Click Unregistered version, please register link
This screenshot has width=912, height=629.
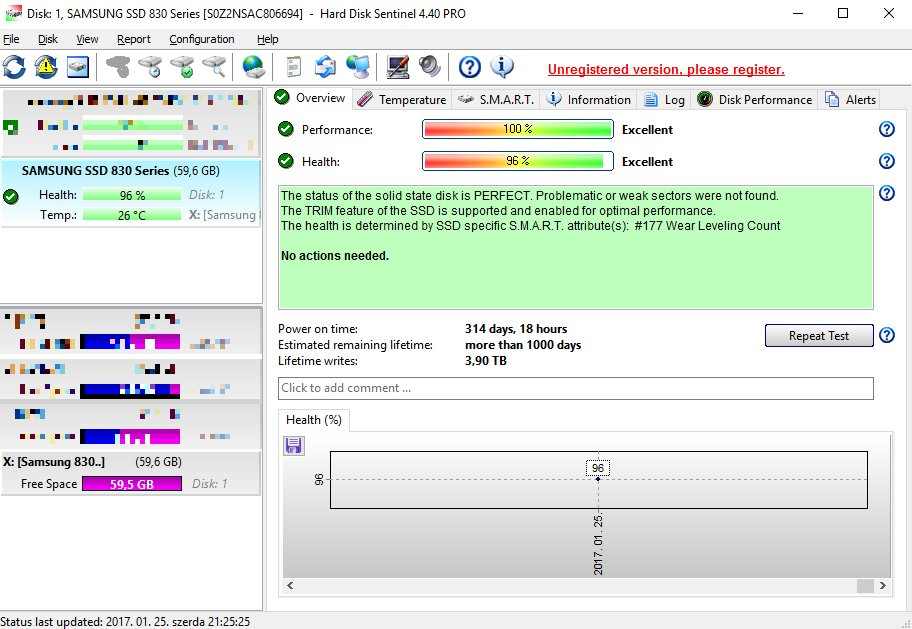coord(666,69)
